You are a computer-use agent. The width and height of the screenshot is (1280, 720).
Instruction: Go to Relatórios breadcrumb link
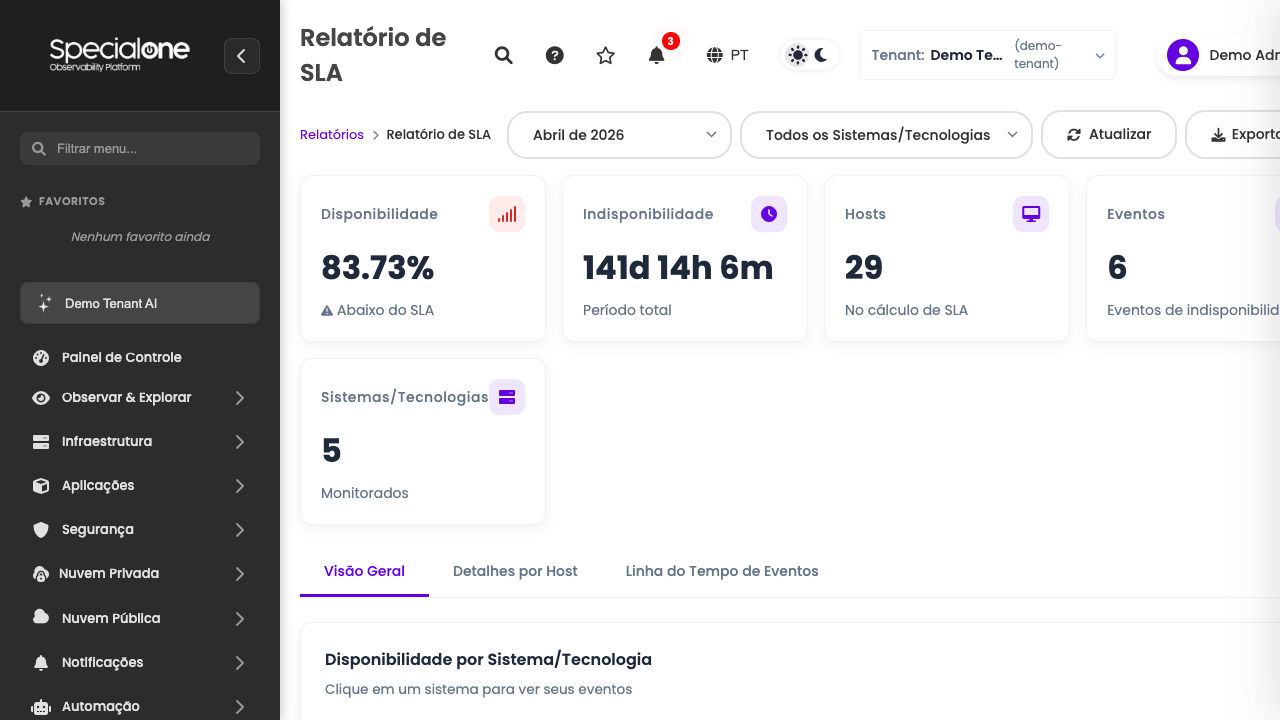[332, 134]
